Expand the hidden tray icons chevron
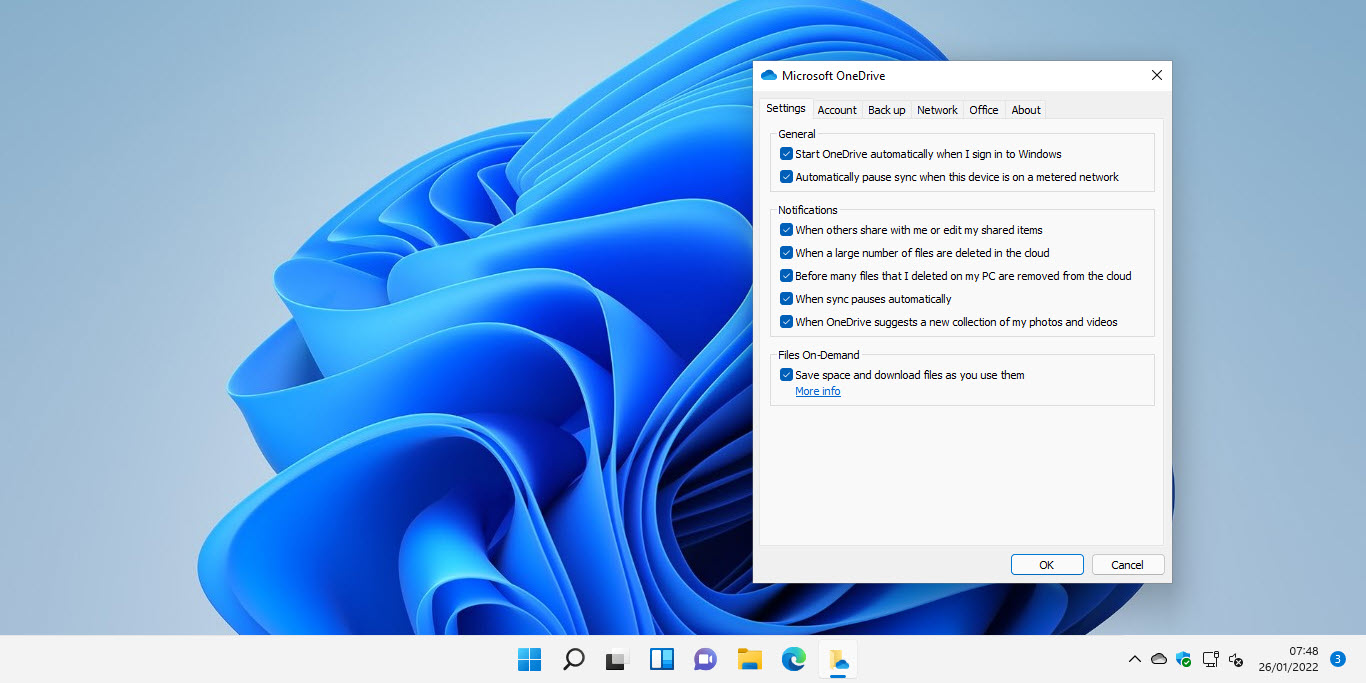 pos(1135,659)
